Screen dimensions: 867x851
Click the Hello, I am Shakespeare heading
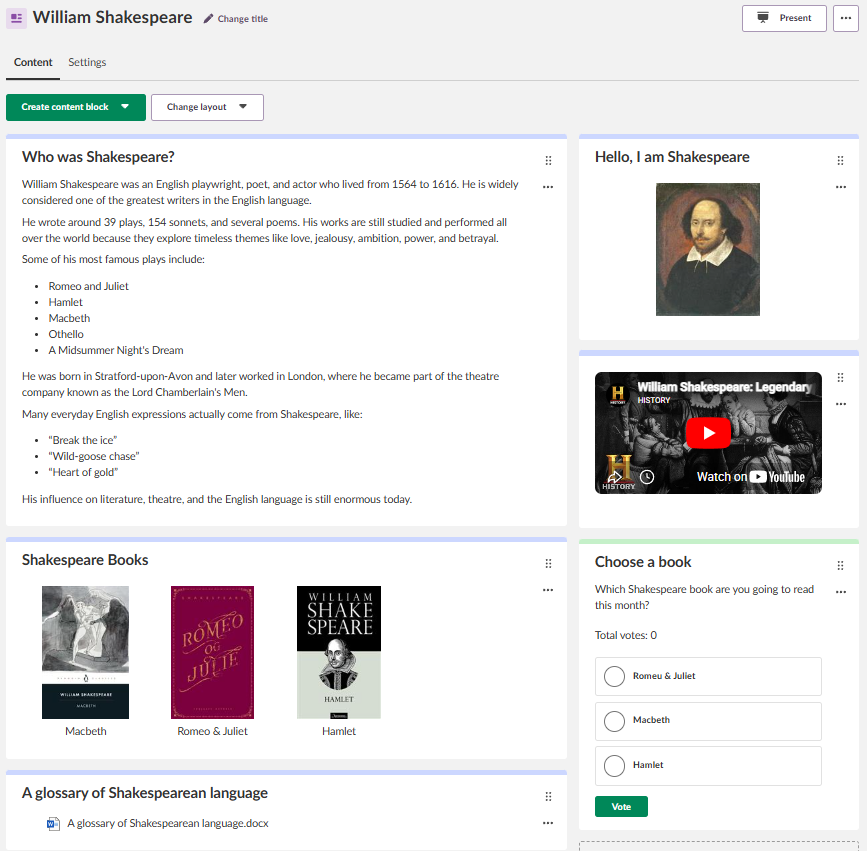click(x=672, y=157)
